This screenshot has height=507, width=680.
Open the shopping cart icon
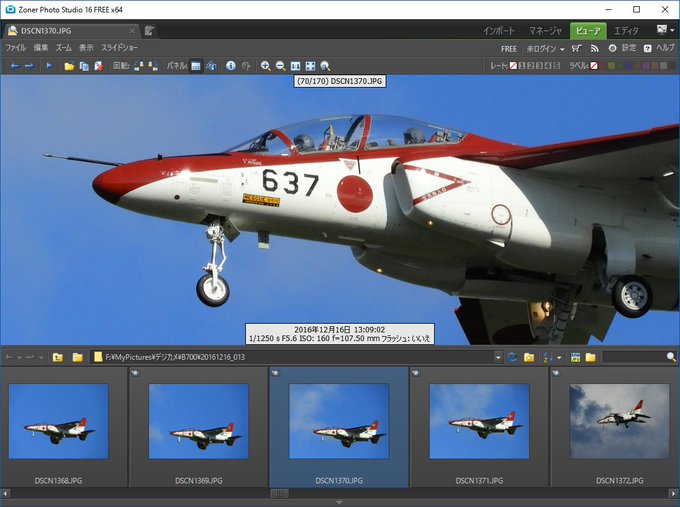(576, 49)
